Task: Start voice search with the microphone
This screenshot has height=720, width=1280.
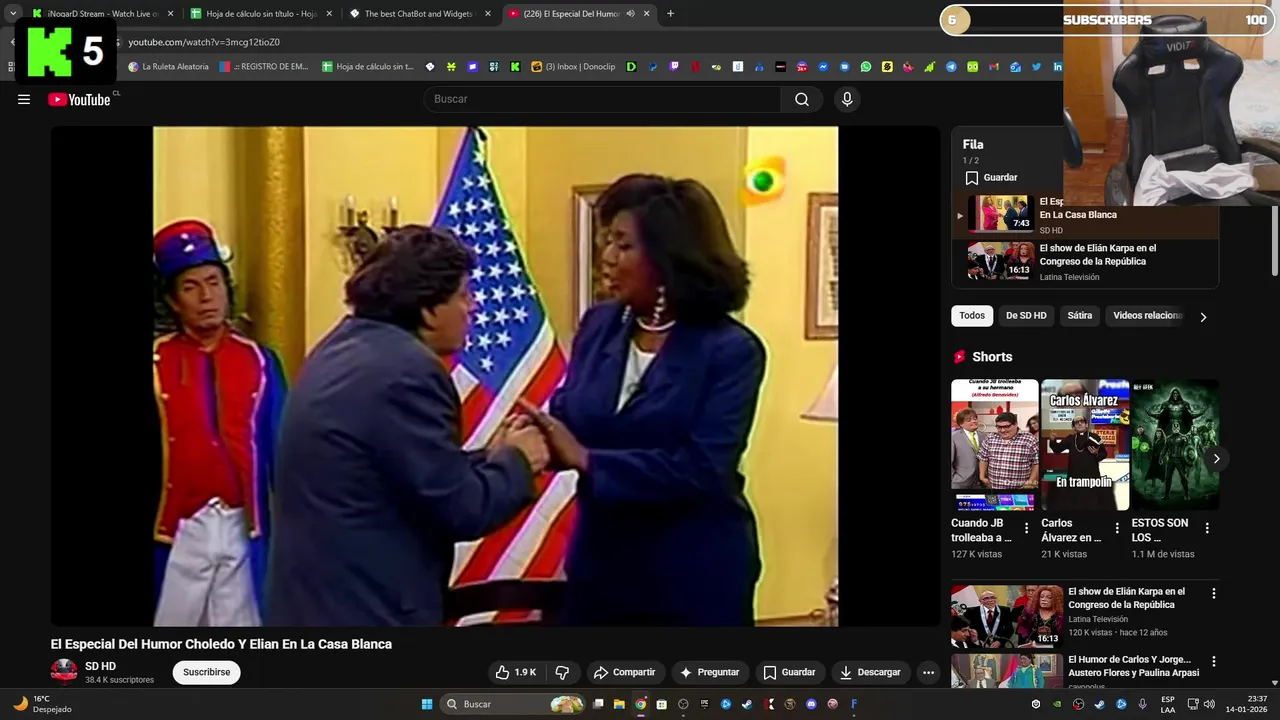Action: click(x=847, y=99)
